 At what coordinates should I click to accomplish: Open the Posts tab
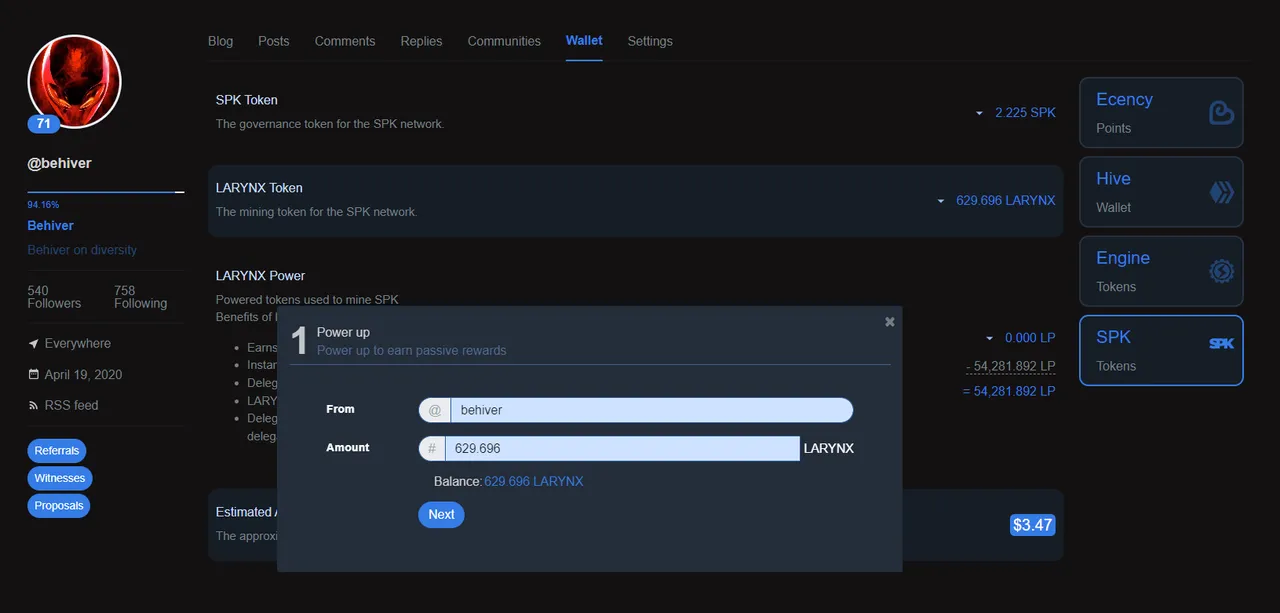pyautogui.click(x=273, y=41)
